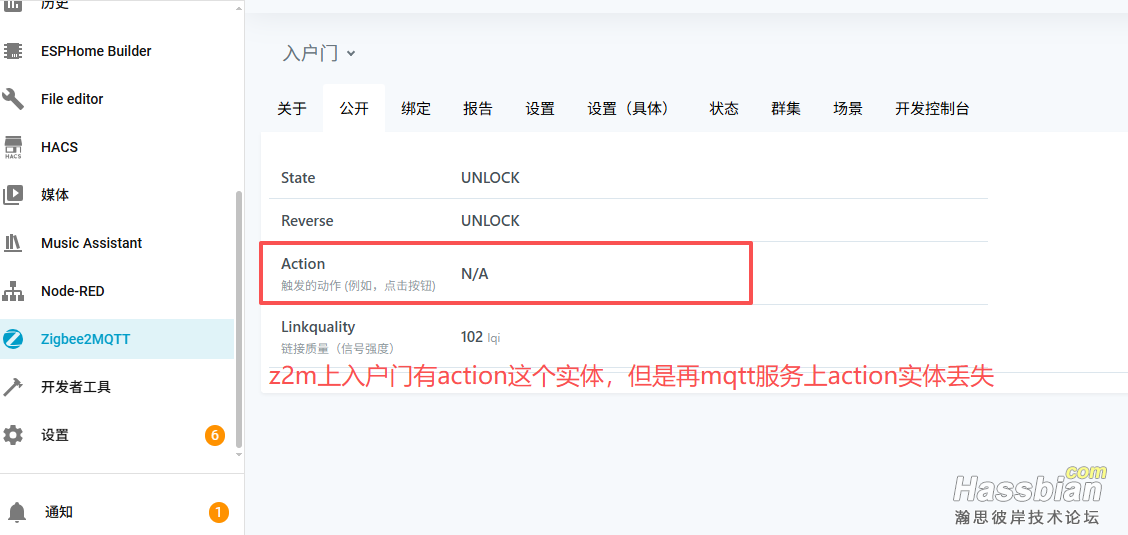Open the 群集 tab
Screen dimensions: 1128x535
786,109
